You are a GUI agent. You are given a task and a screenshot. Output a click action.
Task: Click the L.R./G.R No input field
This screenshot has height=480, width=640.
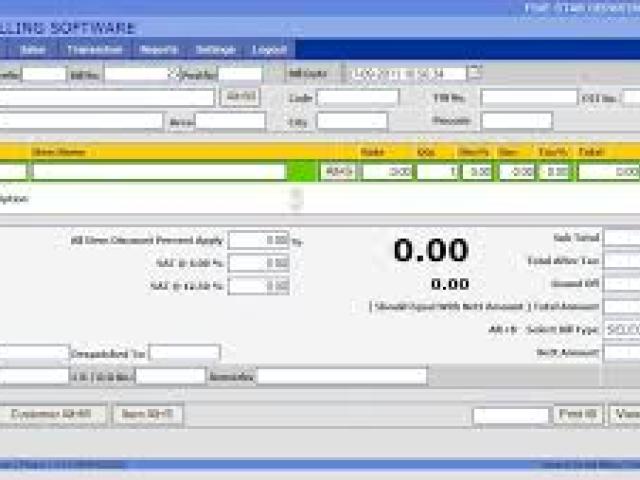[x=170, y=376]
